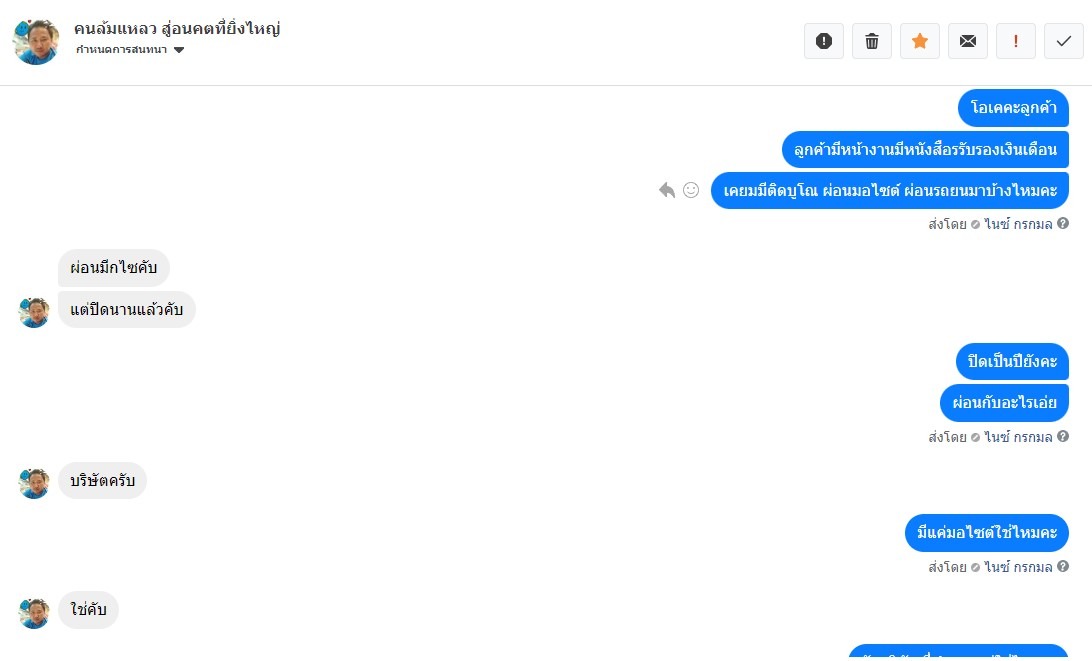
Task: Mark conversation as spam with exclamation circle icon
Action: point(824,41)
